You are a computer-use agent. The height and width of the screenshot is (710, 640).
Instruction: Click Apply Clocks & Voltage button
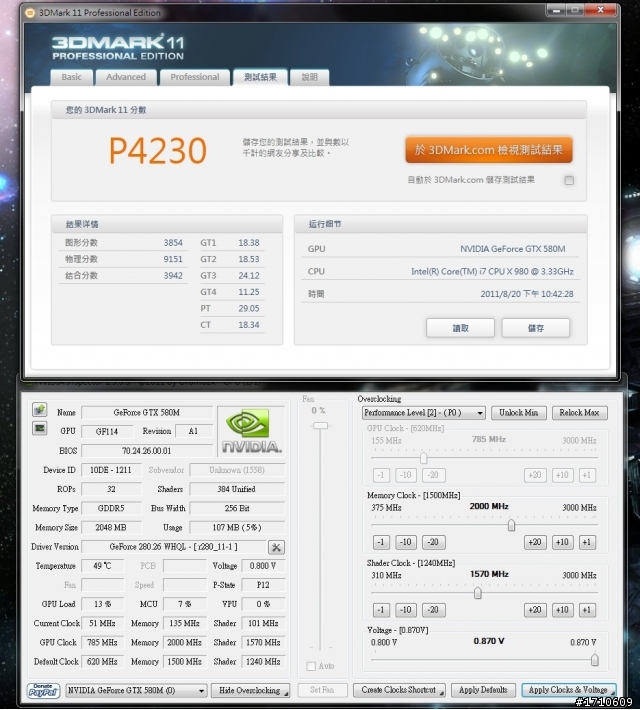[568, 690]
